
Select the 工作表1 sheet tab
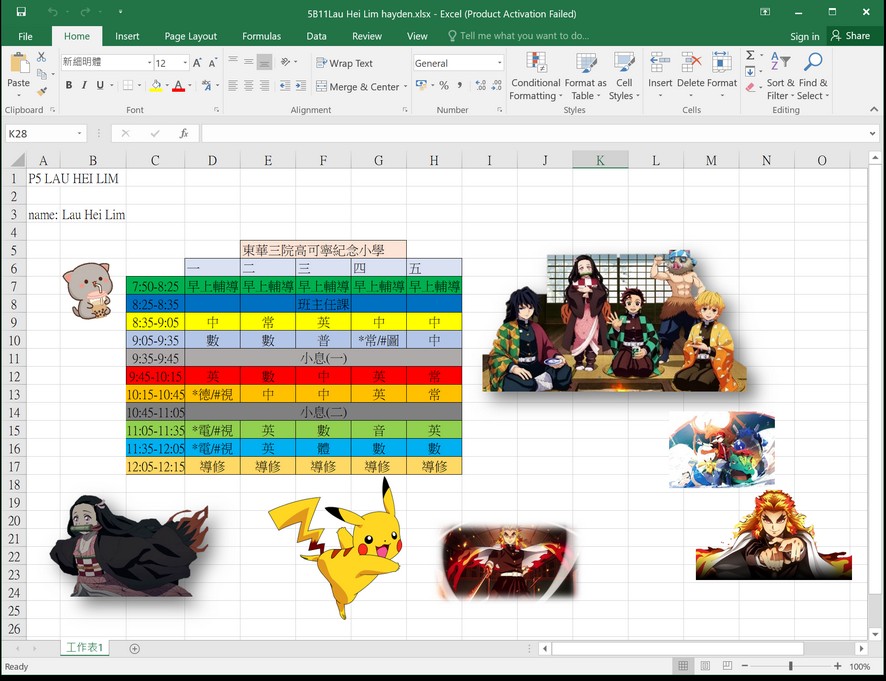(x=85, y=648)
